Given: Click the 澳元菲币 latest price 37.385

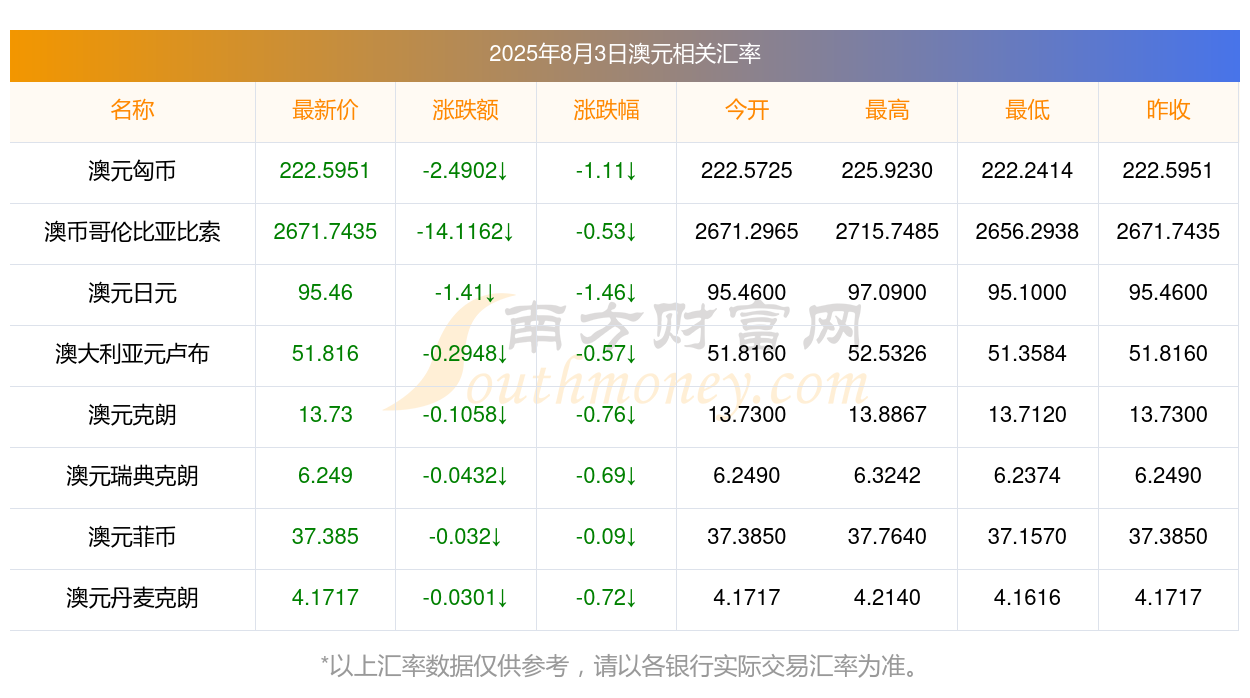Looking at the screenshot, I should coord(325,537).
